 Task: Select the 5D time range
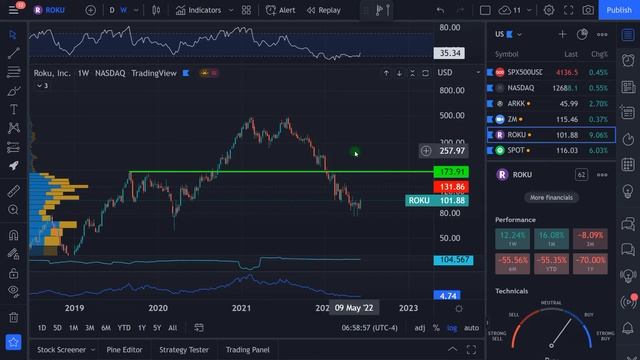pyautogui.click(x=58, y=328)
